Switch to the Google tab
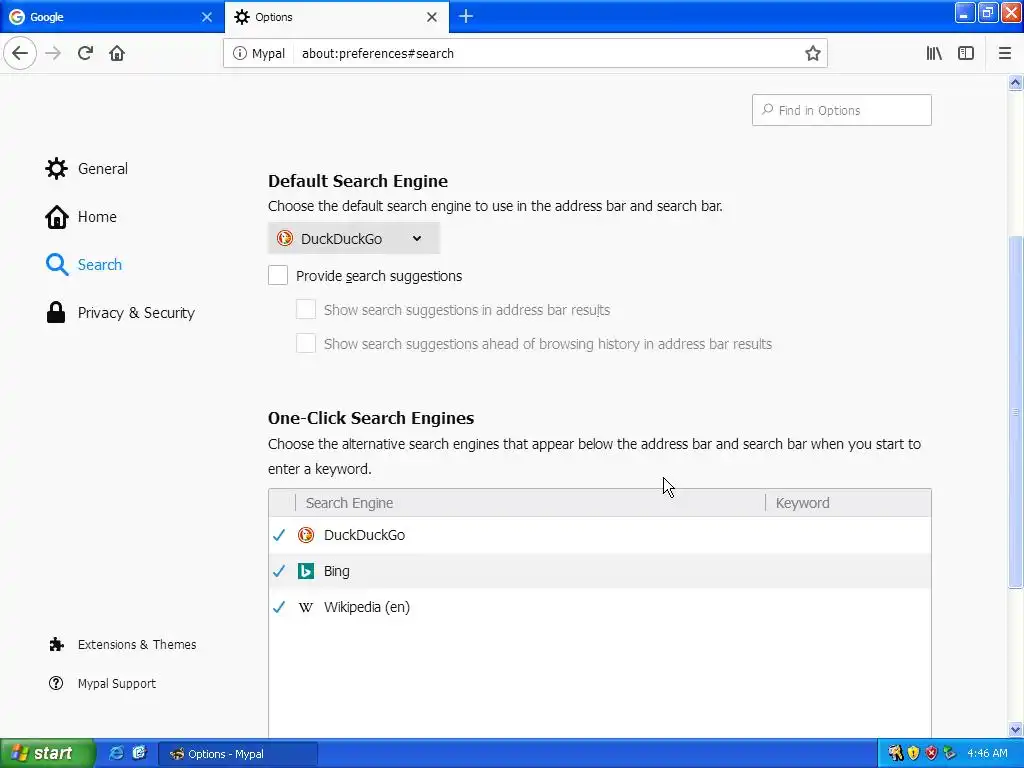 click(x=111, y=17)
